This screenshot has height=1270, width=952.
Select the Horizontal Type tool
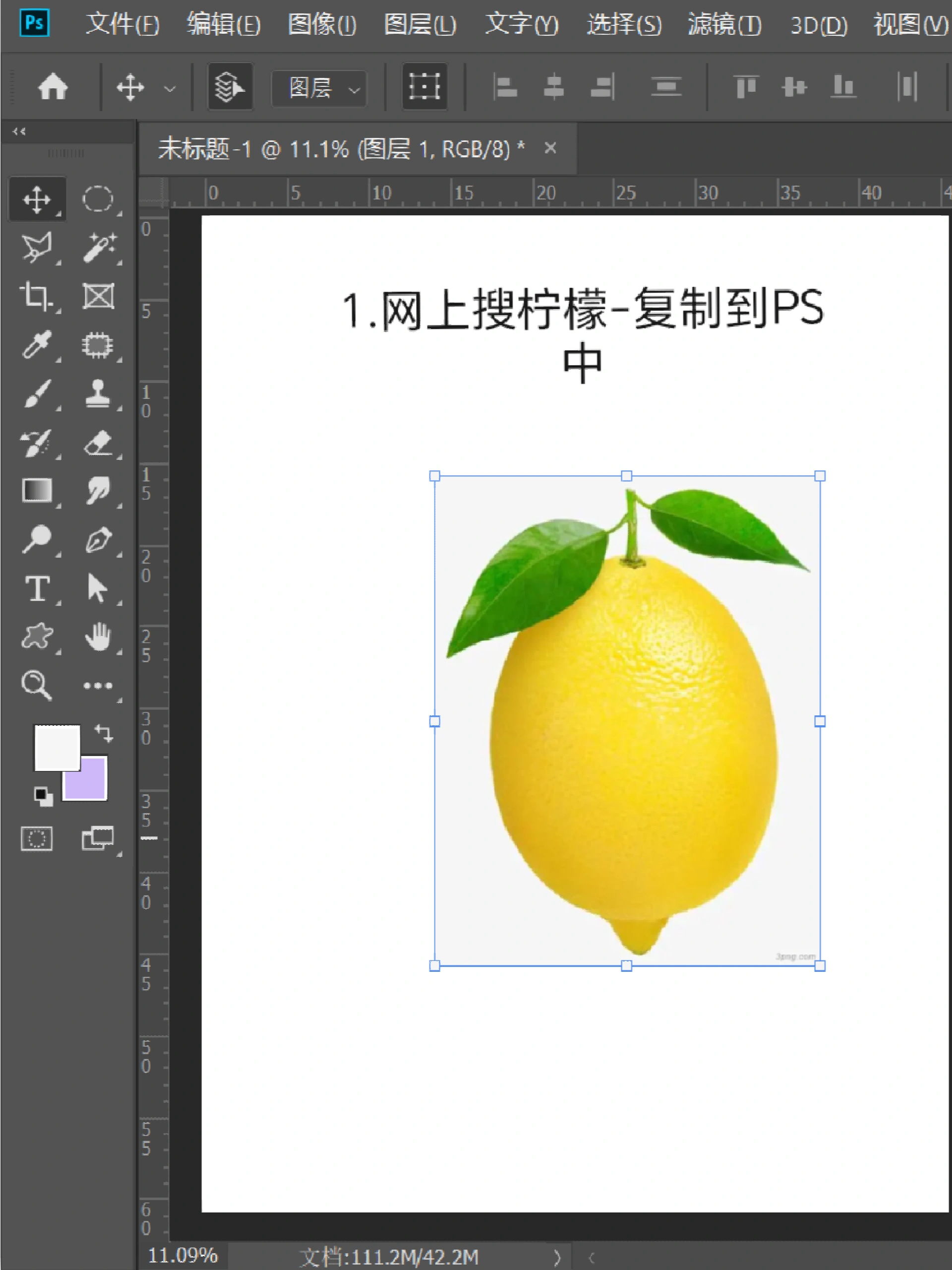pyautogui.click(x=37, y=588)
